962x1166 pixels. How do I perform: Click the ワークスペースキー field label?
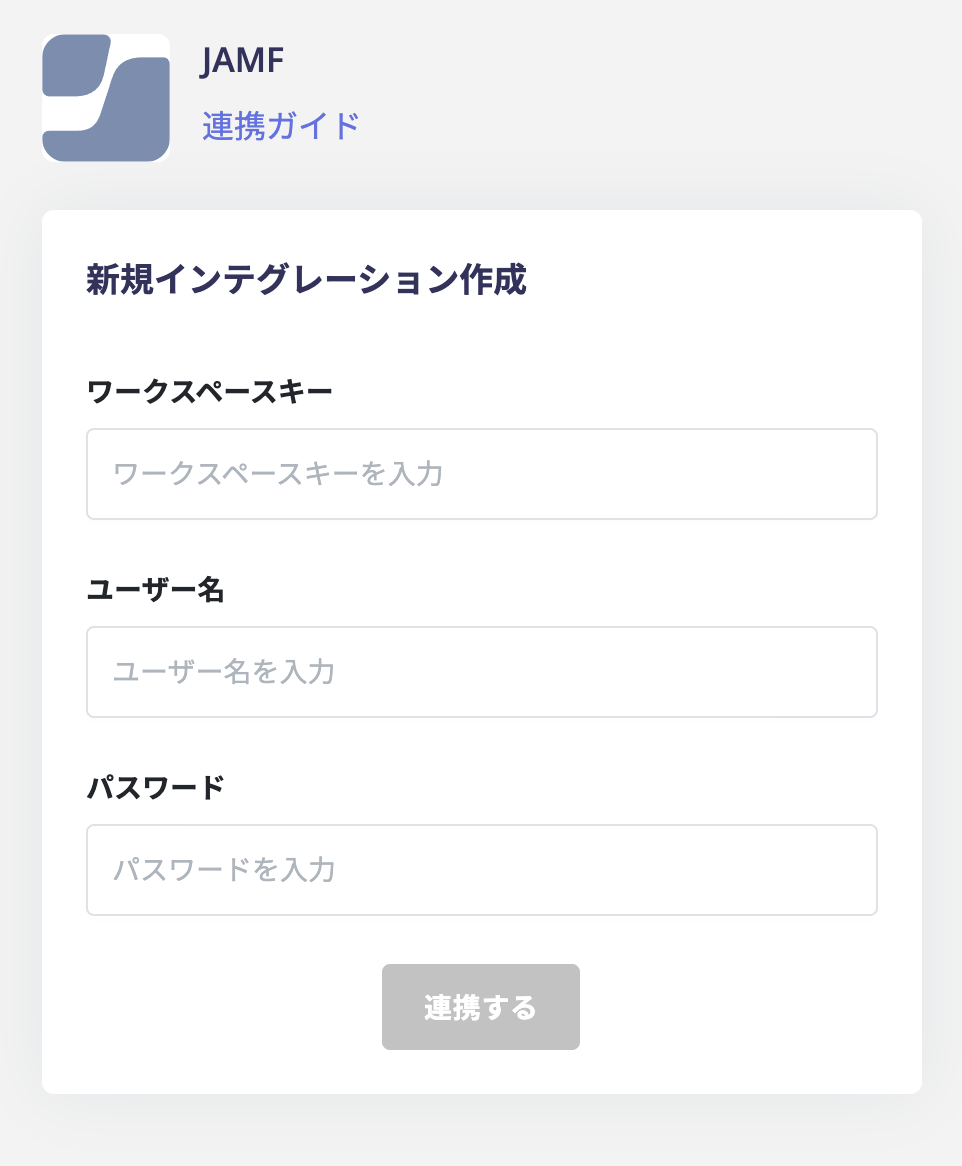(x=209, y=392)
